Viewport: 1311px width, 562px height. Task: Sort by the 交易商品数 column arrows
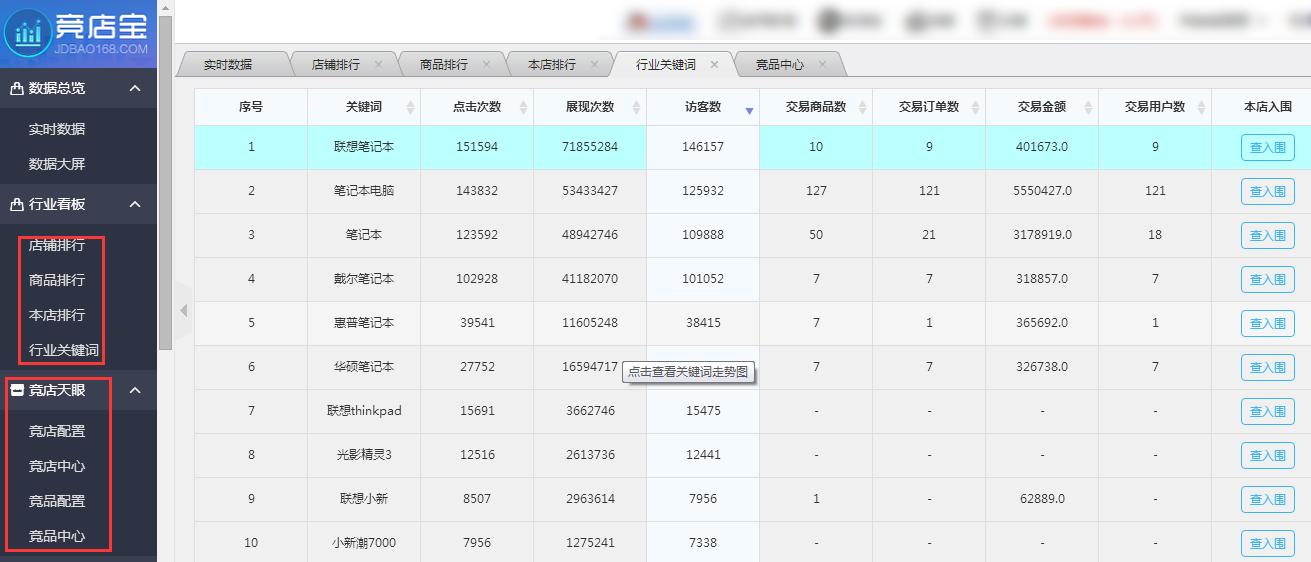coord(862,108)
